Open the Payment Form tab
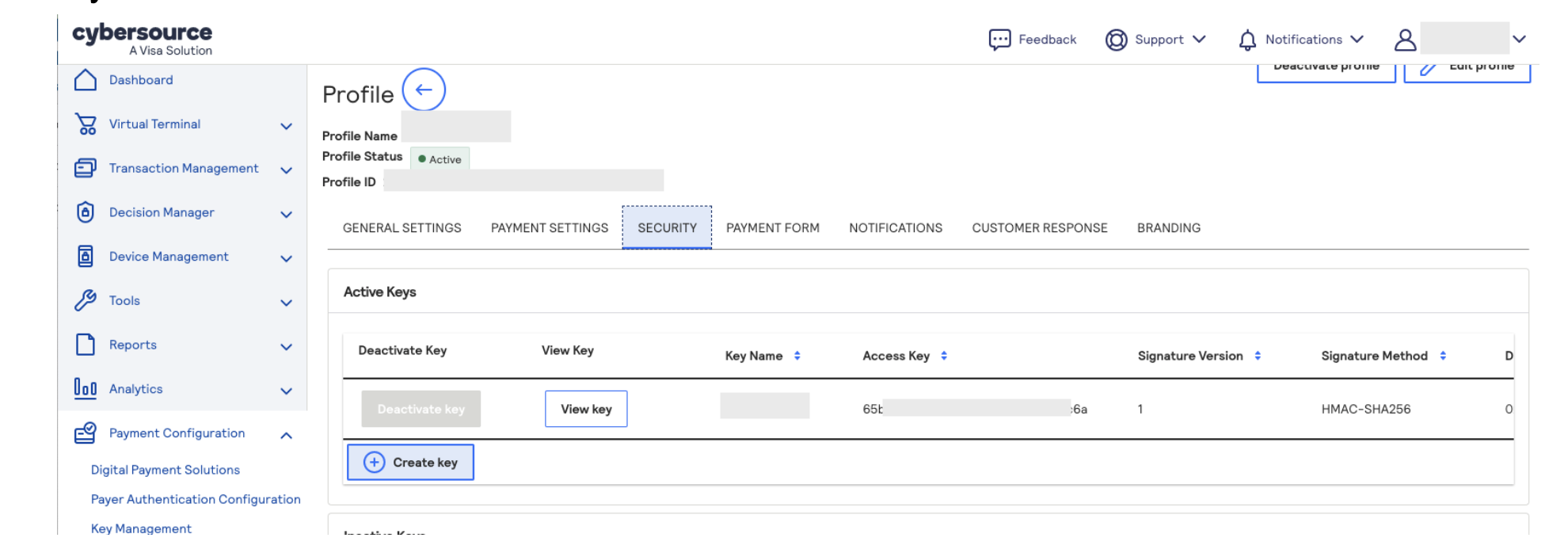This screenshot has width=1568, height=553. pos(773,228)
